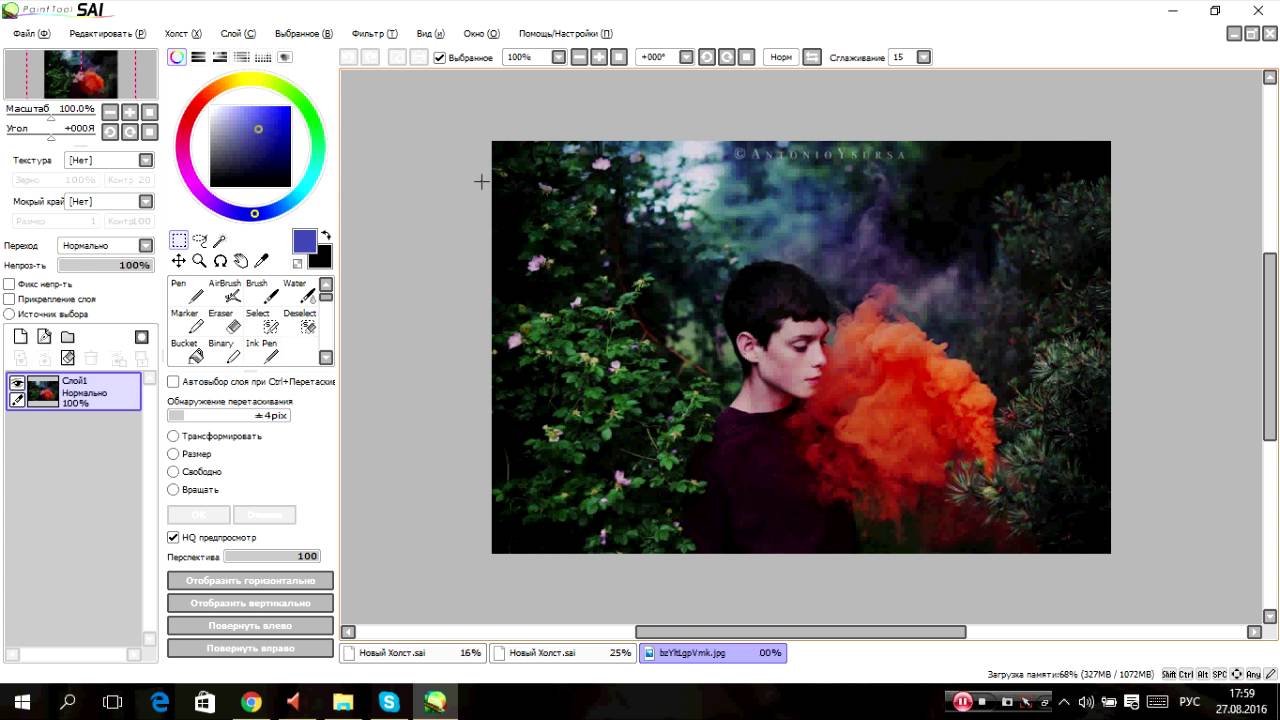Show the color wheel panel
The height and width of the screenshot is (720, 1280).
point(177,57)
